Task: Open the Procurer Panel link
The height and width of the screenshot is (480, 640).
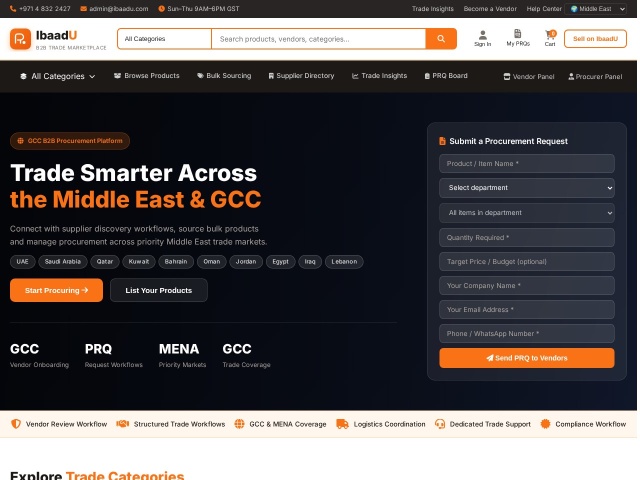Action: coord(595,76)
